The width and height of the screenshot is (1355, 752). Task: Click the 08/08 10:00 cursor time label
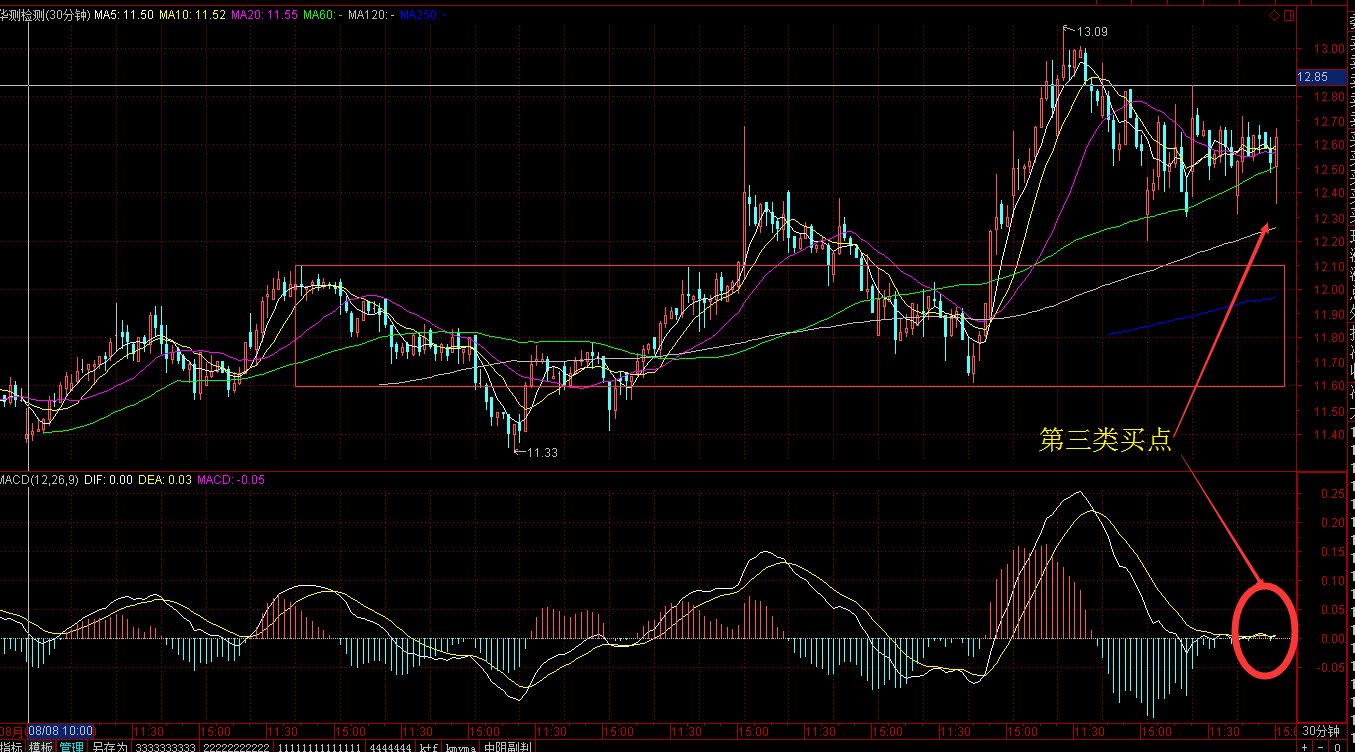(60, 731)
